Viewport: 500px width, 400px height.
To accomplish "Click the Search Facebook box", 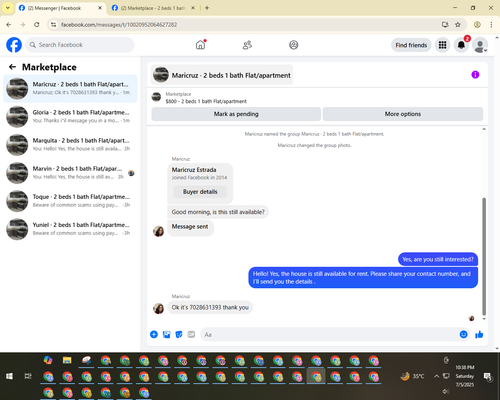I will point(80,45).
